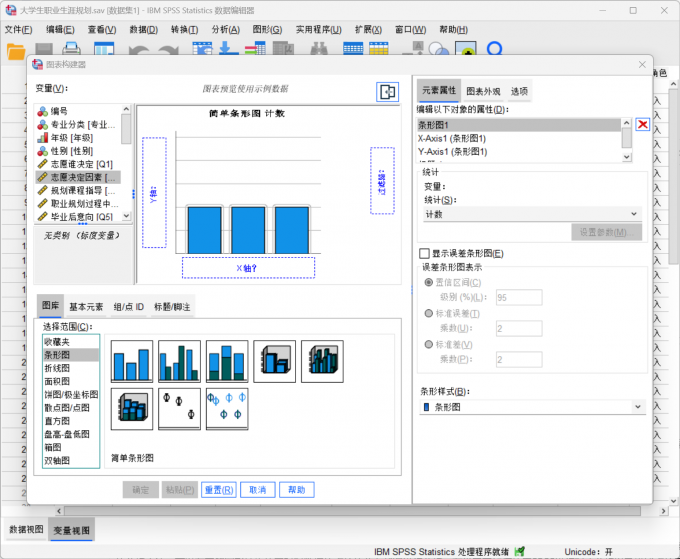Click element list scroll-up arrow
680x559 pixels.
point(626,123)
